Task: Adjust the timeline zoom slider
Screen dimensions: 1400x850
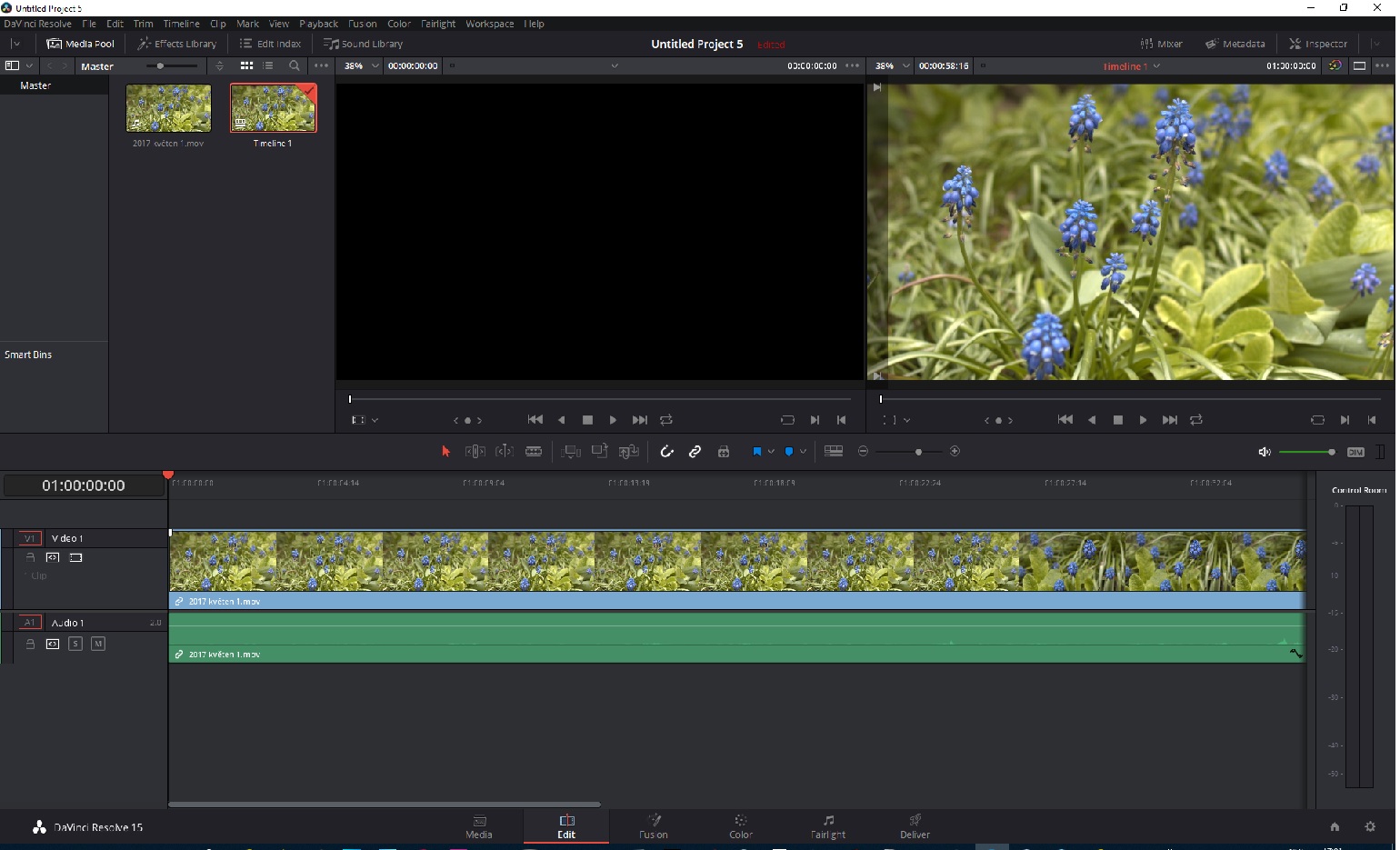Action: 918,452
